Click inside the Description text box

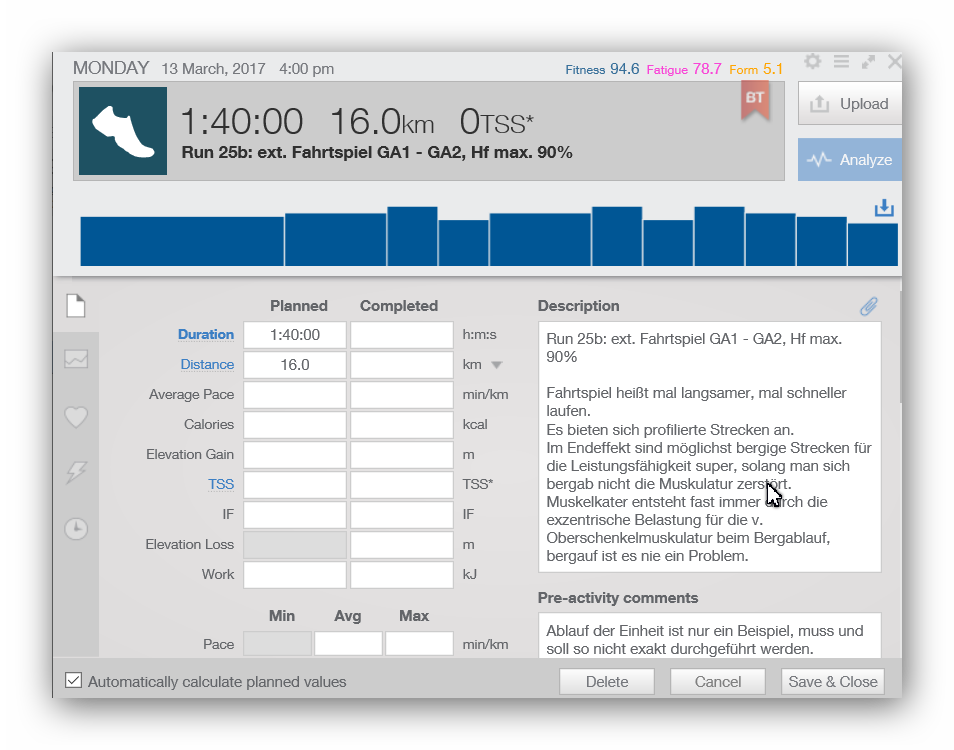click(709, 447)
